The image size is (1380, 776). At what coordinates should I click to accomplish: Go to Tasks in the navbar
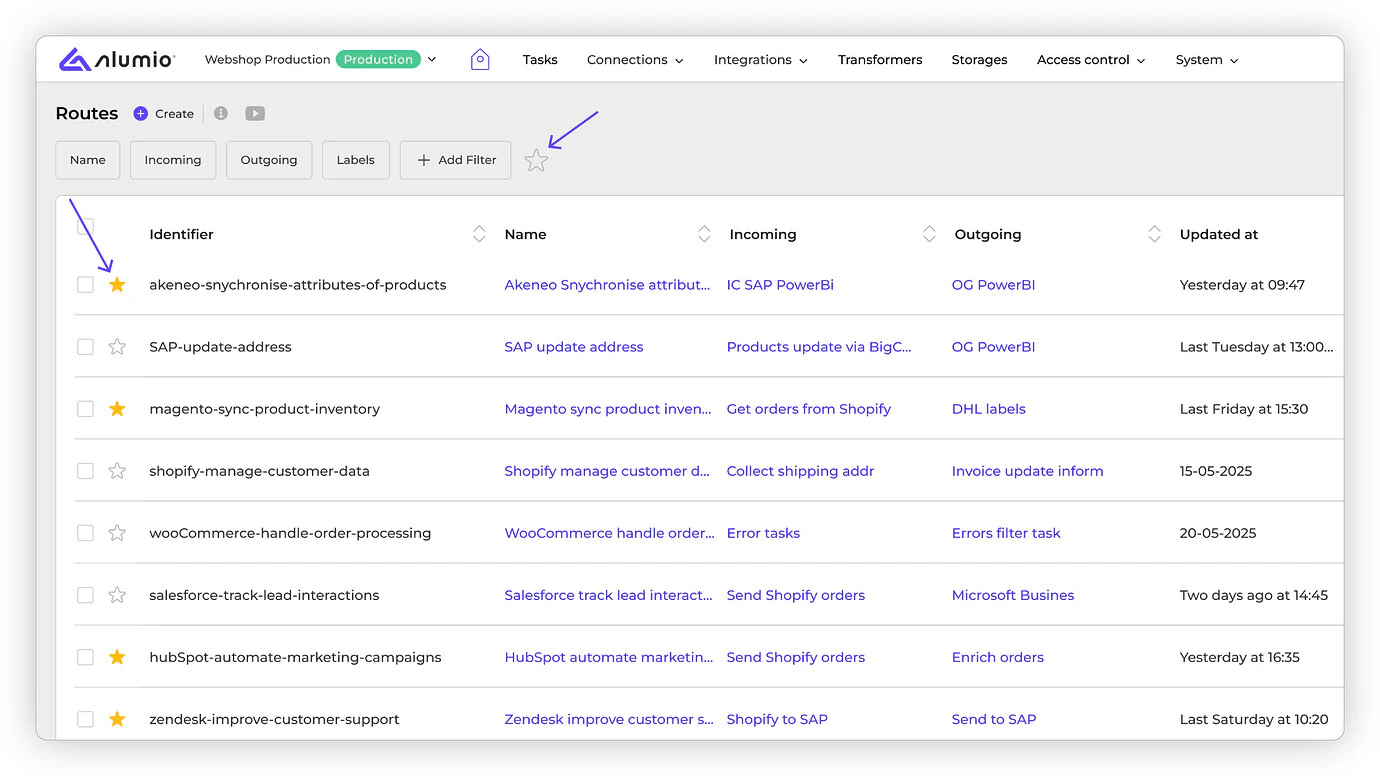(540, 60)
